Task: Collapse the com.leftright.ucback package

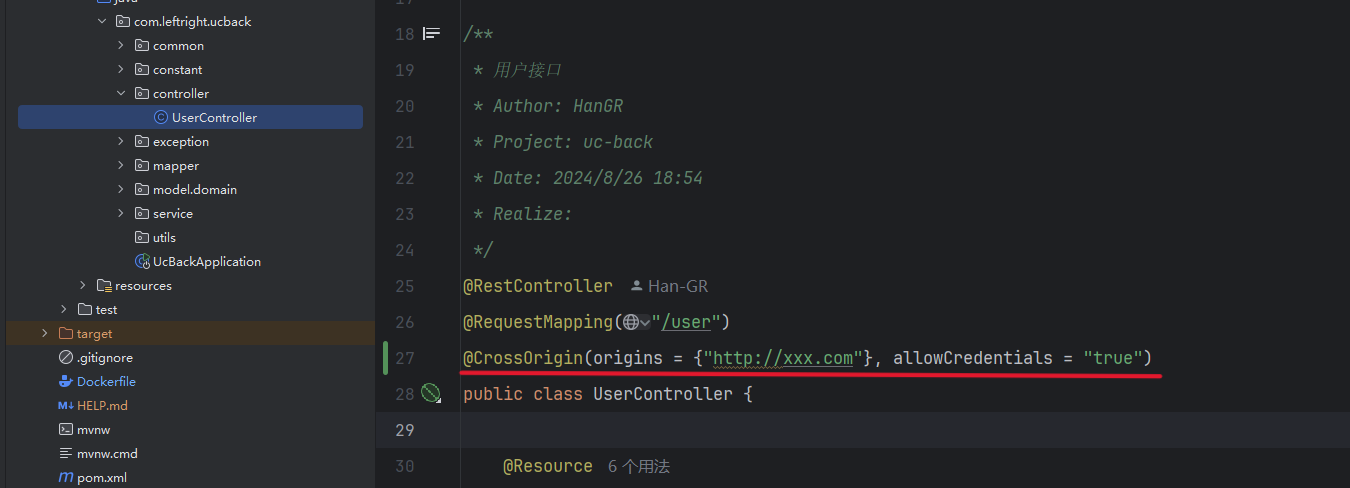Action: [102, 21]
